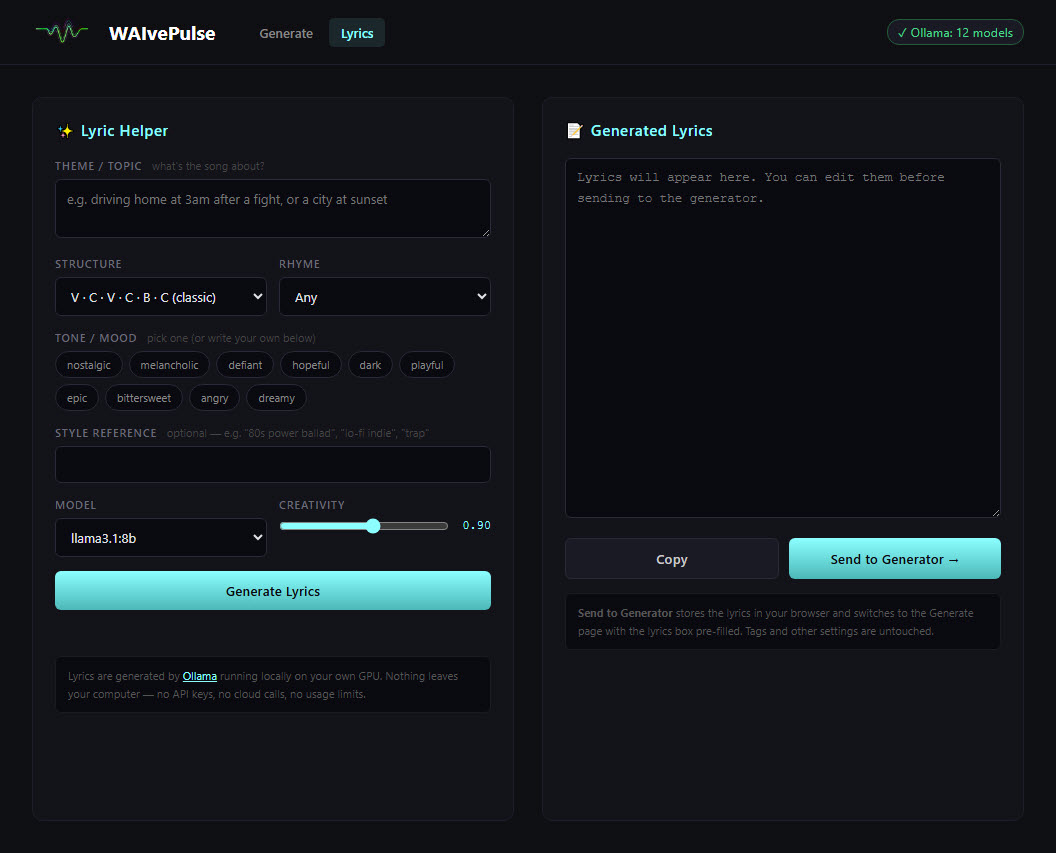This screenshot has height=853, width=1056.
Task: Select the dark tone chip
Action: [370, 365]
